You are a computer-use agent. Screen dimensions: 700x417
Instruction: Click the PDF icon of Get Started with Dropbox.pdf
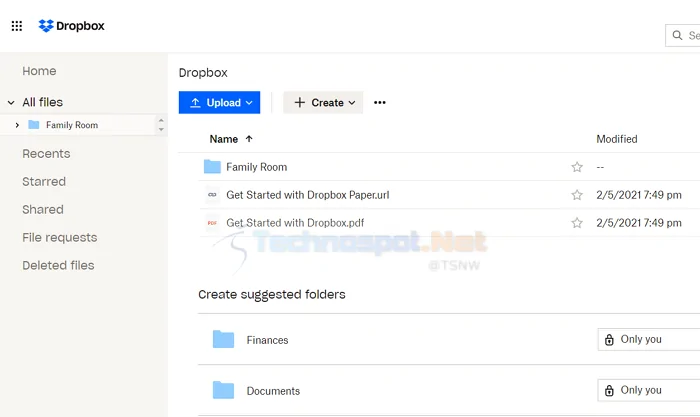point(212,222)
